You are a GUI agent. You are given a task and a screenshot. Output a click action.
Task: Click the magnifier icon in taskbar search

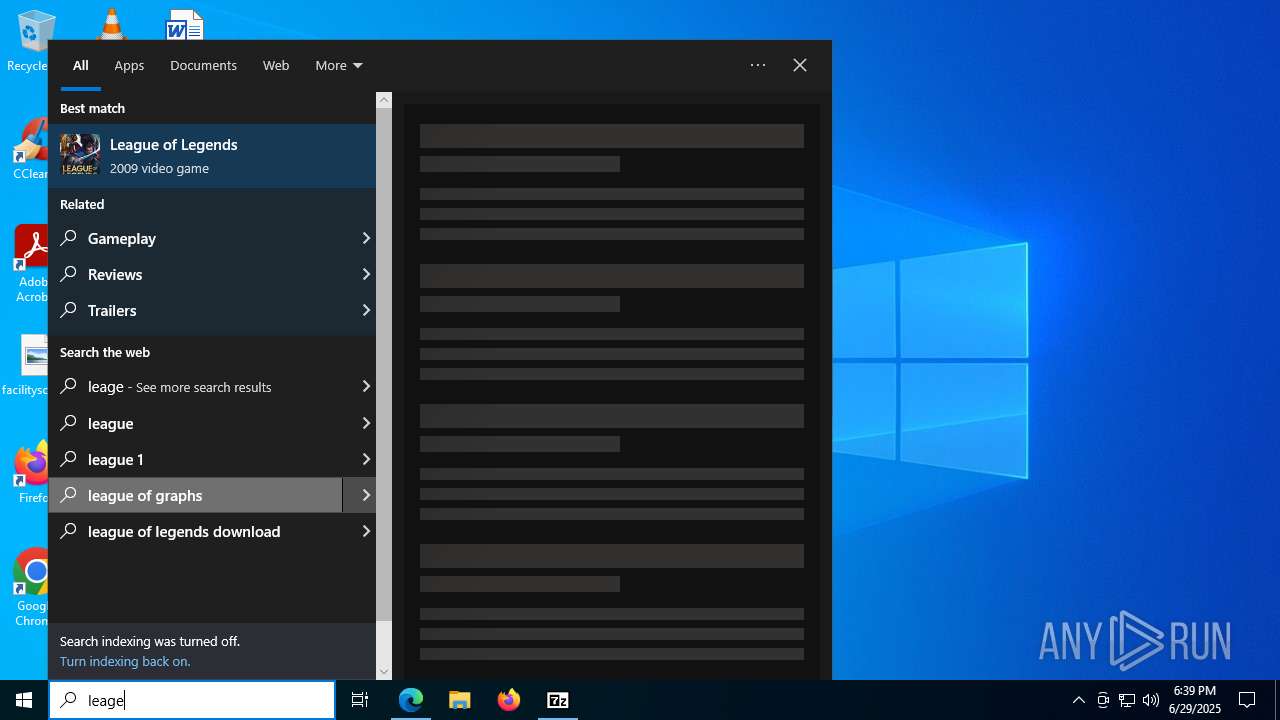point(69,700)
